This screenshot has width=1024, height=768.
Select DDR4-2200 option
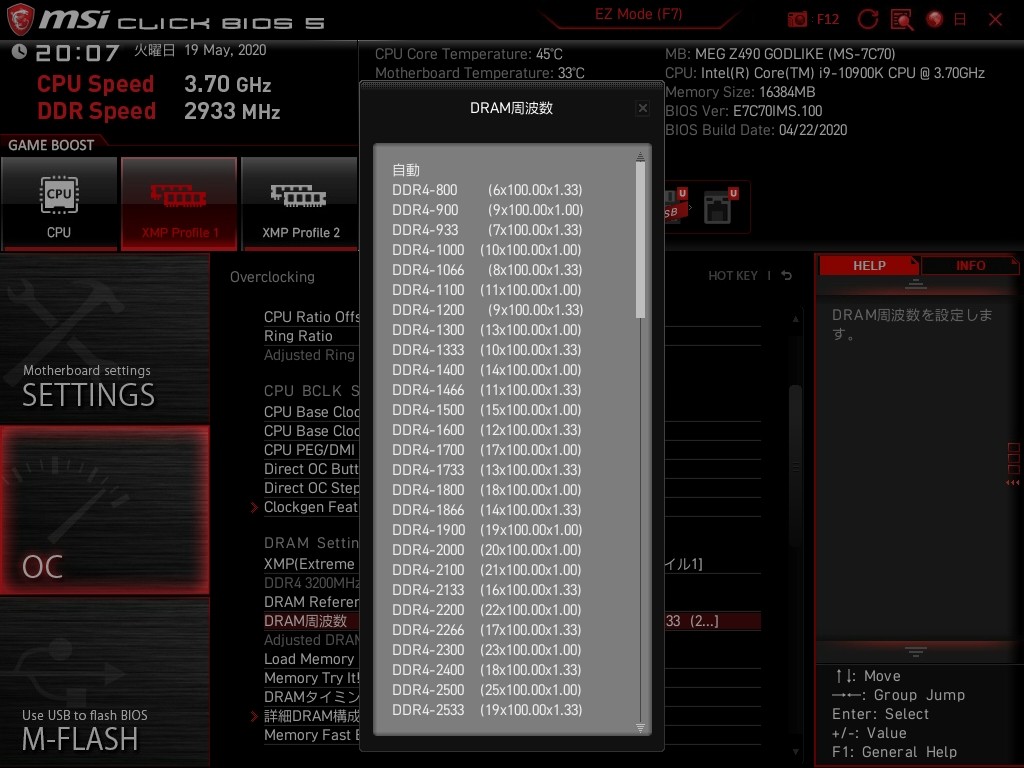487,610
